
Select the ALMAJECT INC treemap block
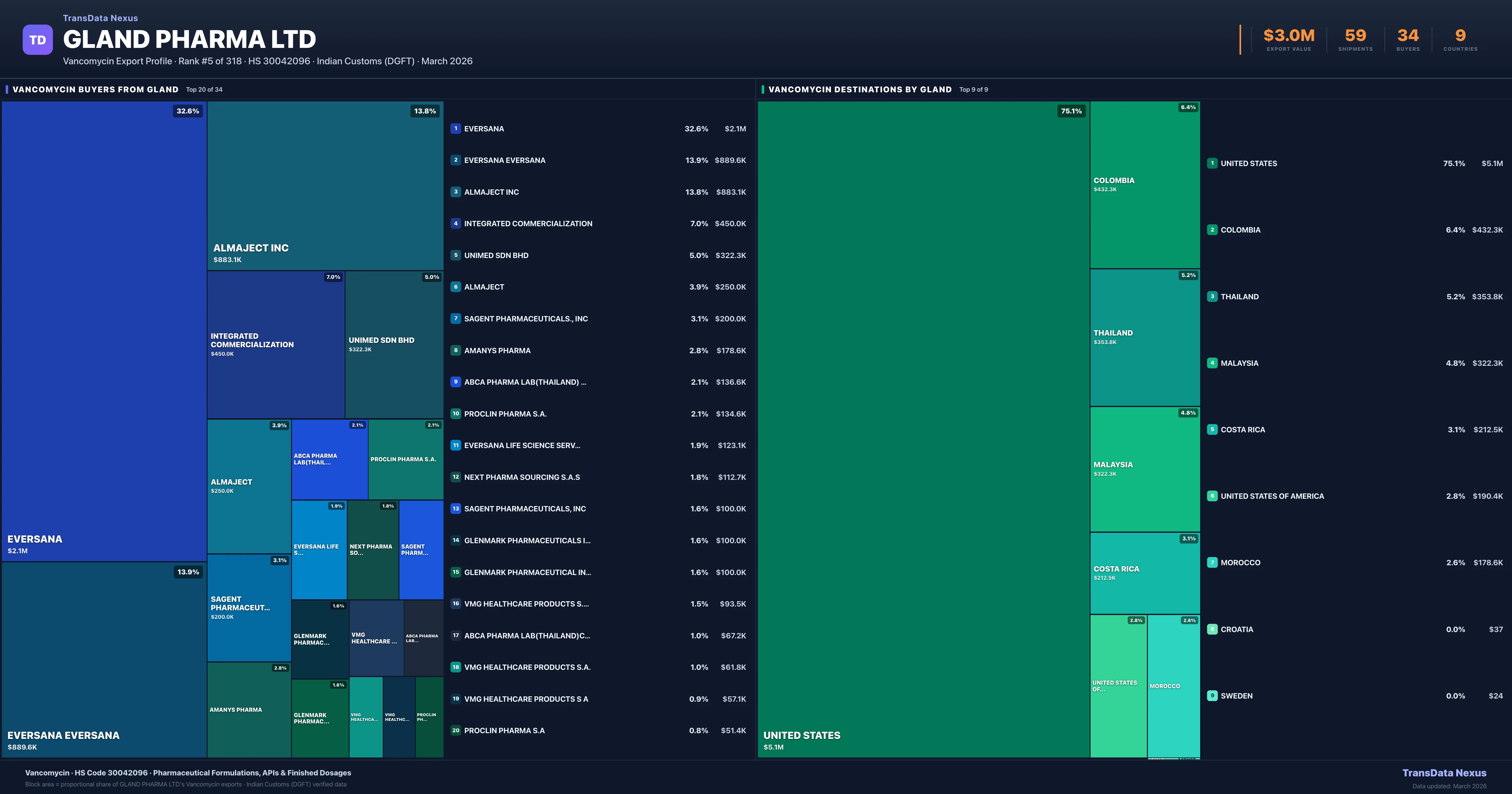pyautogui.click(x=324, y=185)
